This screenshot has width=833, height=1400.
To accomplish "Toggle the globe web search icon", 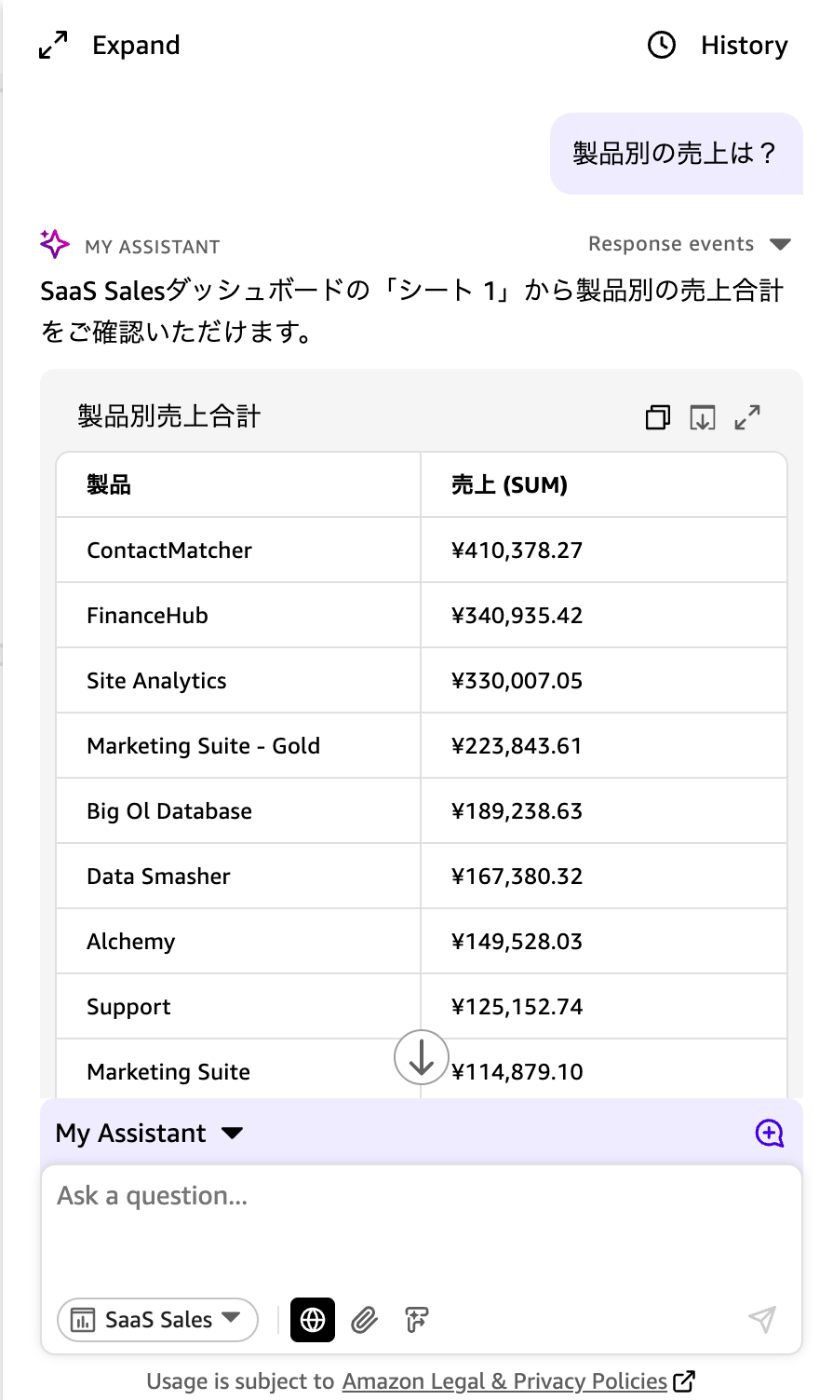I will 313,1320.
